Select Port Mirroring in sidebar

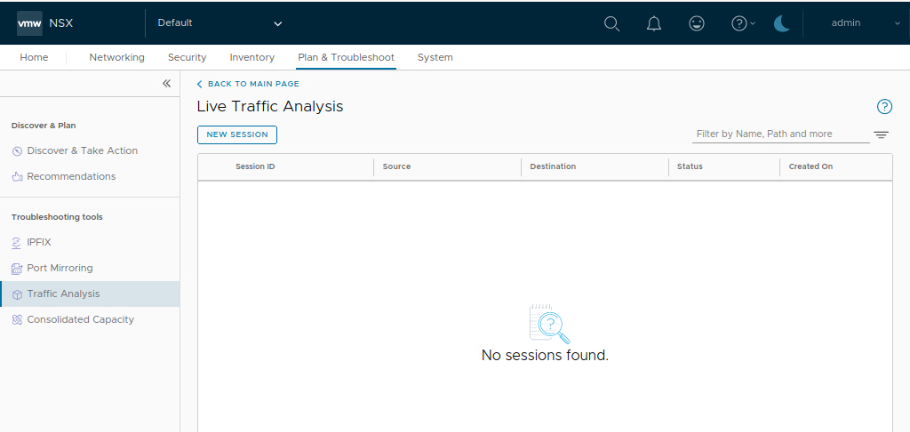[x=59, y=268]
